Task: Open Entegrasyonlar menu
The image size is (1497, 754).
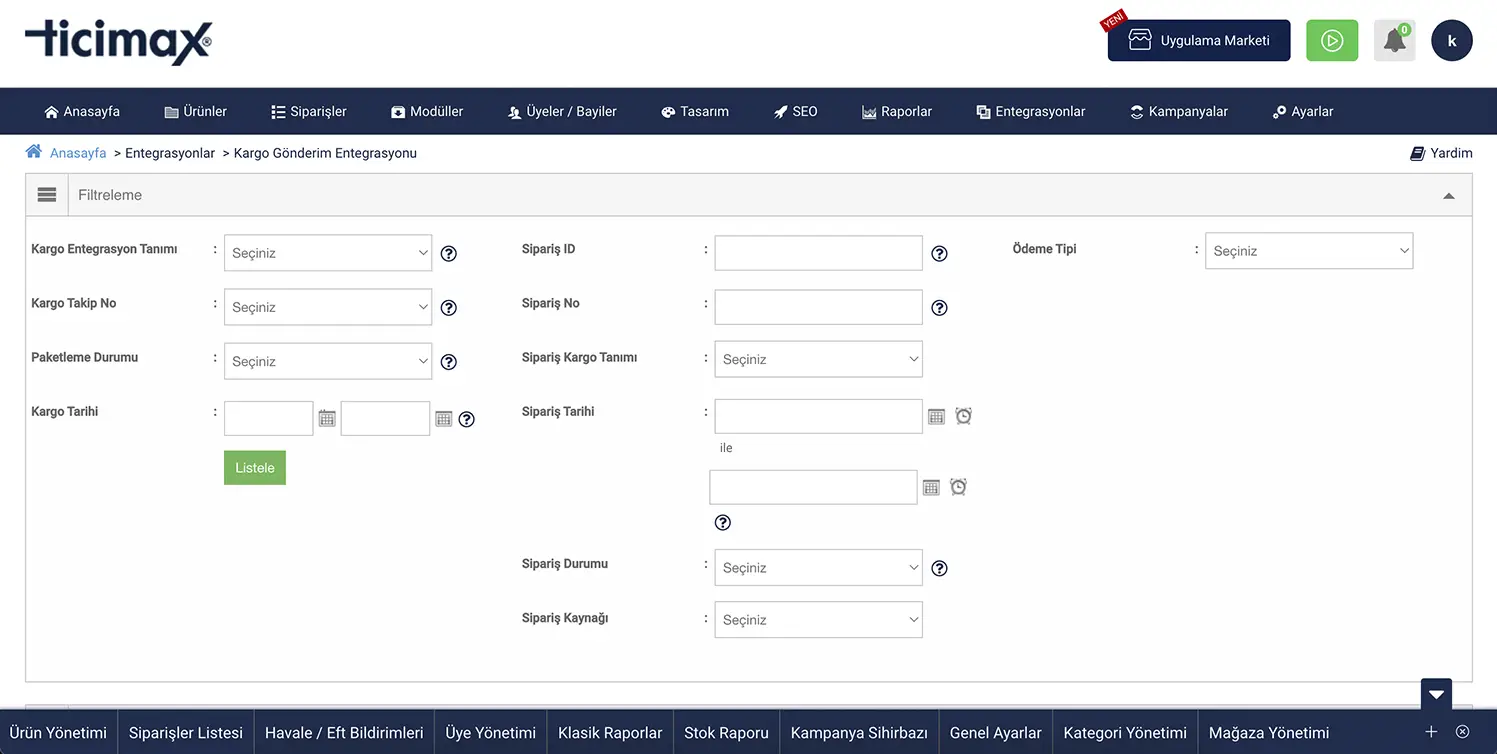Action: [x=1031, y=111]
